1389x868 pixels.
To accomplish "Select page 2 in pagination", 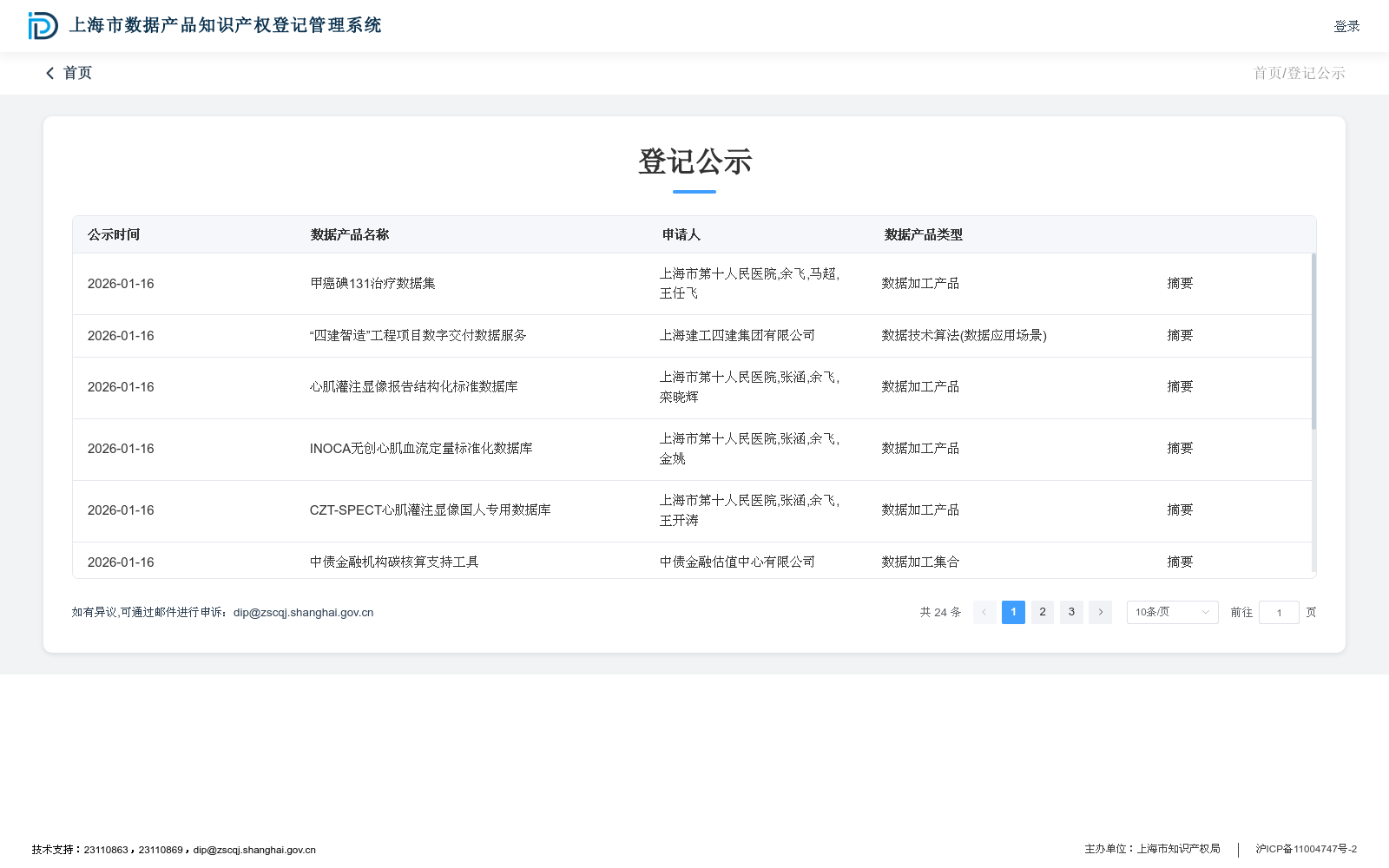I will click(x=1043, y=612).
